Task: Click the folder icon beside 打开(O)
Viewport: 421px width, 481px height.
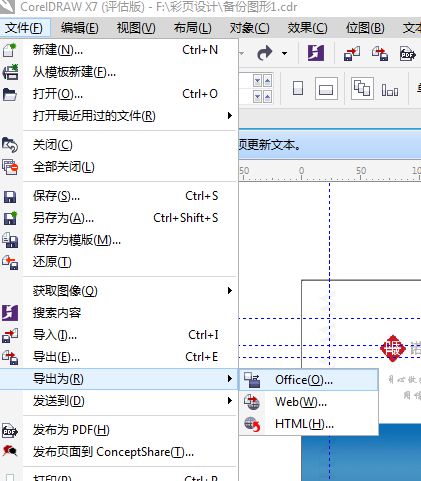Action: pos(10,94)
